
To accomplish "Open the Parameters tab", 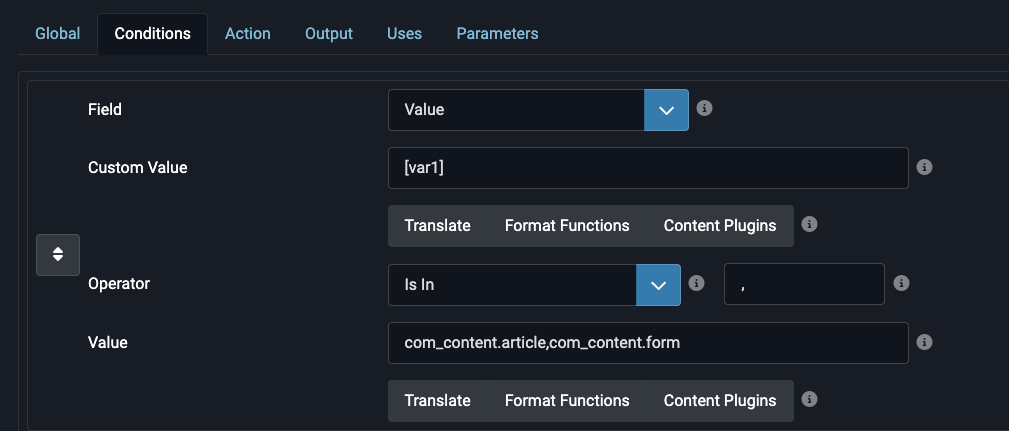I will click(x=497, y=33).
